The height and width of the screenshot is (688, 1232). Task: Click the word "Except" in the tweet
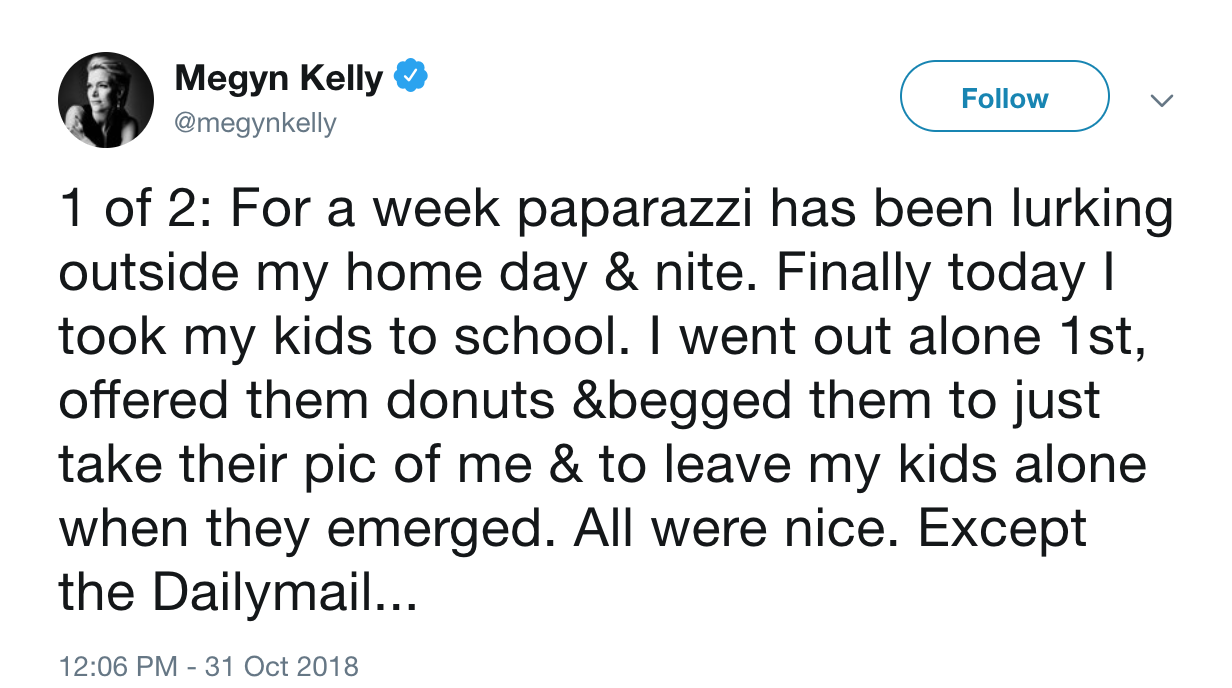(1002, 529)
